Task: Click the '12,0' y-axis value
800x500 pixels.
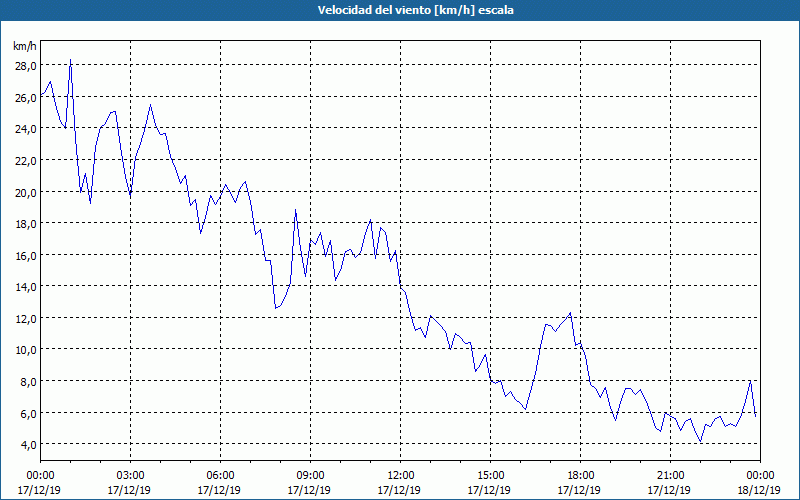Action: 26,319
